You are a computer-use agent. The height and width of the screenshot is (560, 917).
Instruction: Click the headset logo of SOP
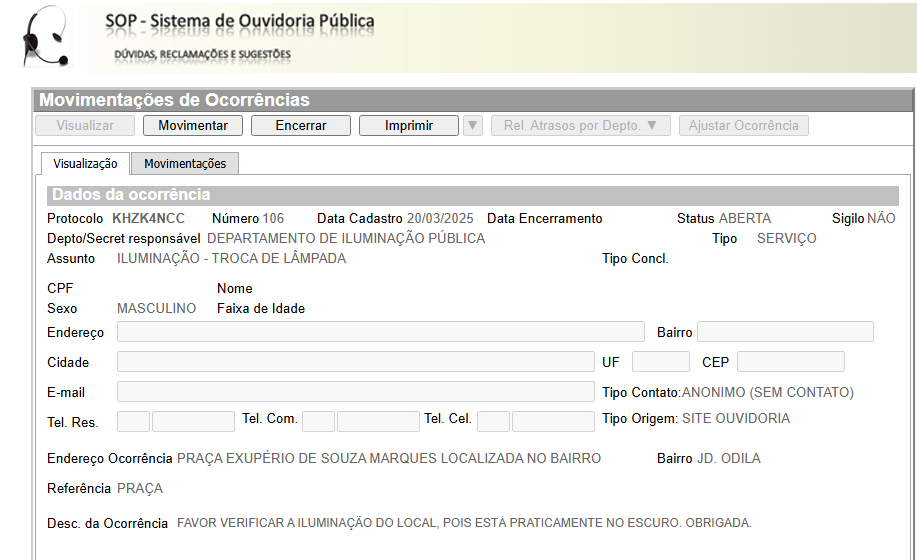pos(45,37)
